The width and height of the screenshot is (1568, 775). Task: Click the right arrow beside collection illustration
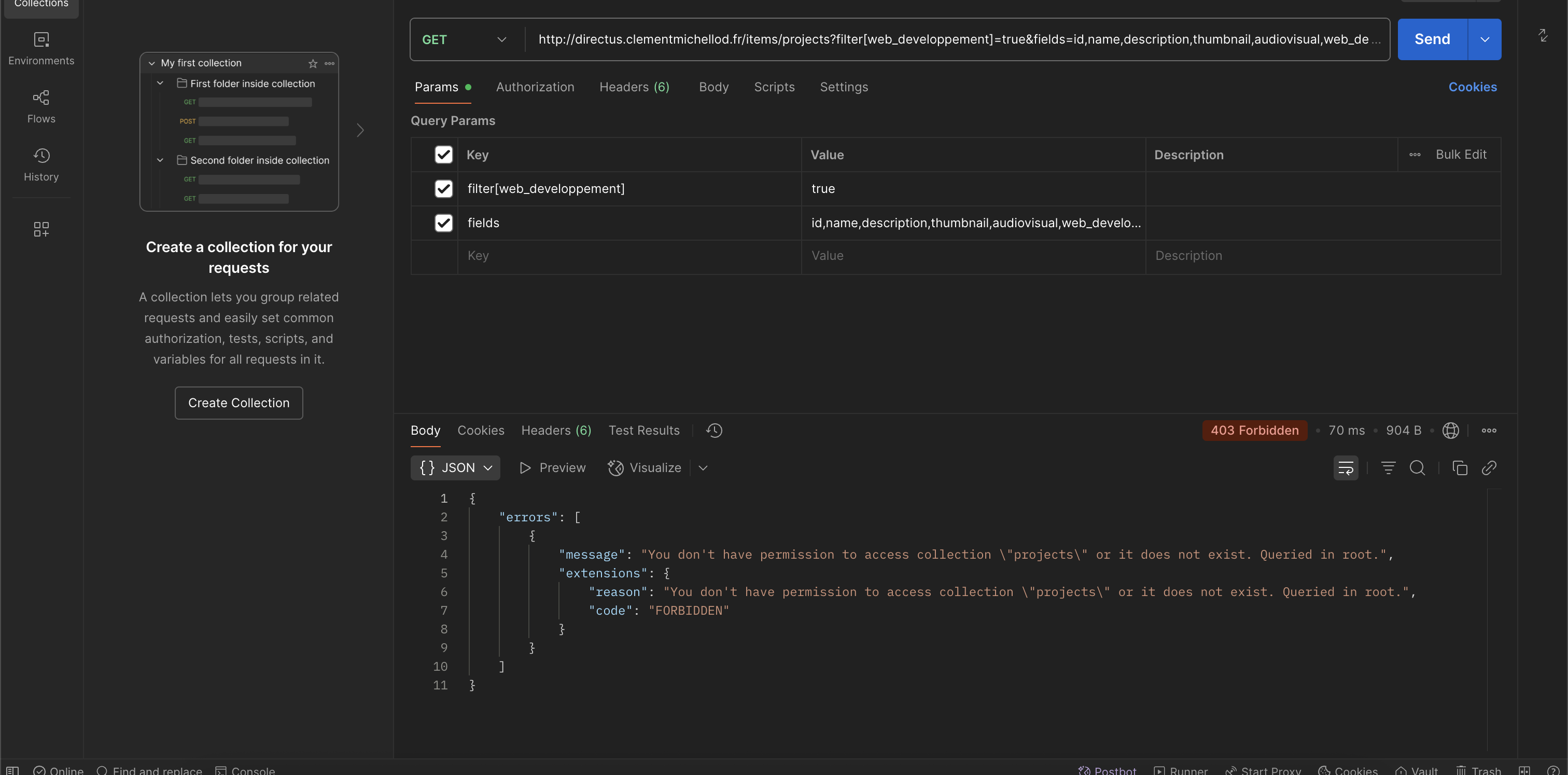360,130
